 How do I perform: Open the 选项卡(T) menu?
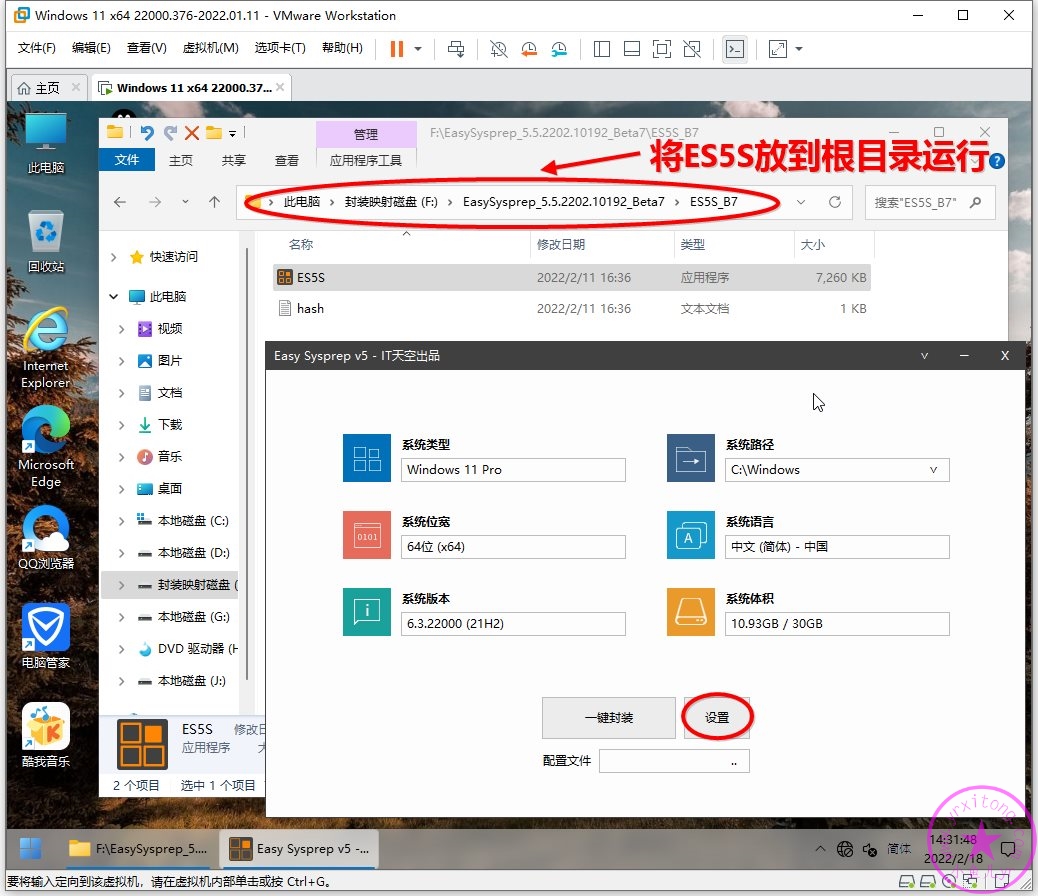click(x=280, y=48)
